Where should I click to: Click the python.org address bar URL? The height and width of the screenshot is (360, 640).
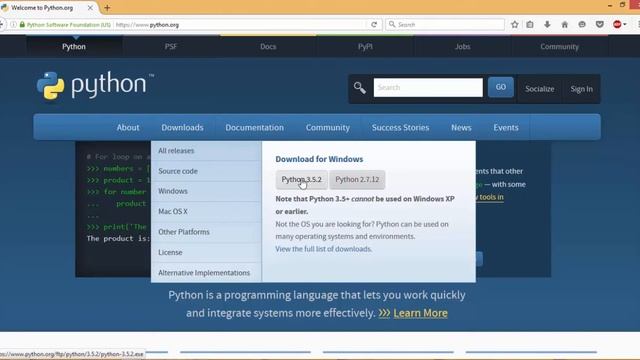pyautogui.click(x=147, y=25)
